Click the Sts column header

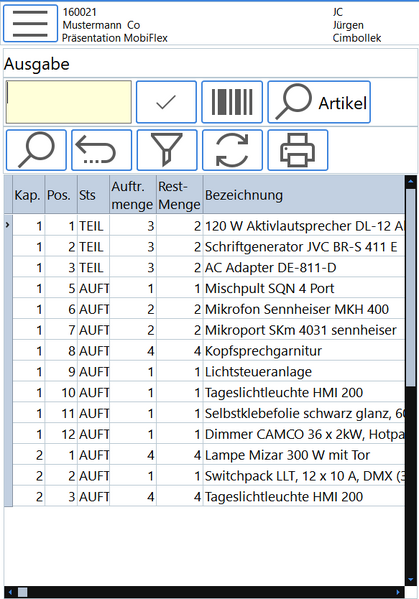tap(94, 195)
